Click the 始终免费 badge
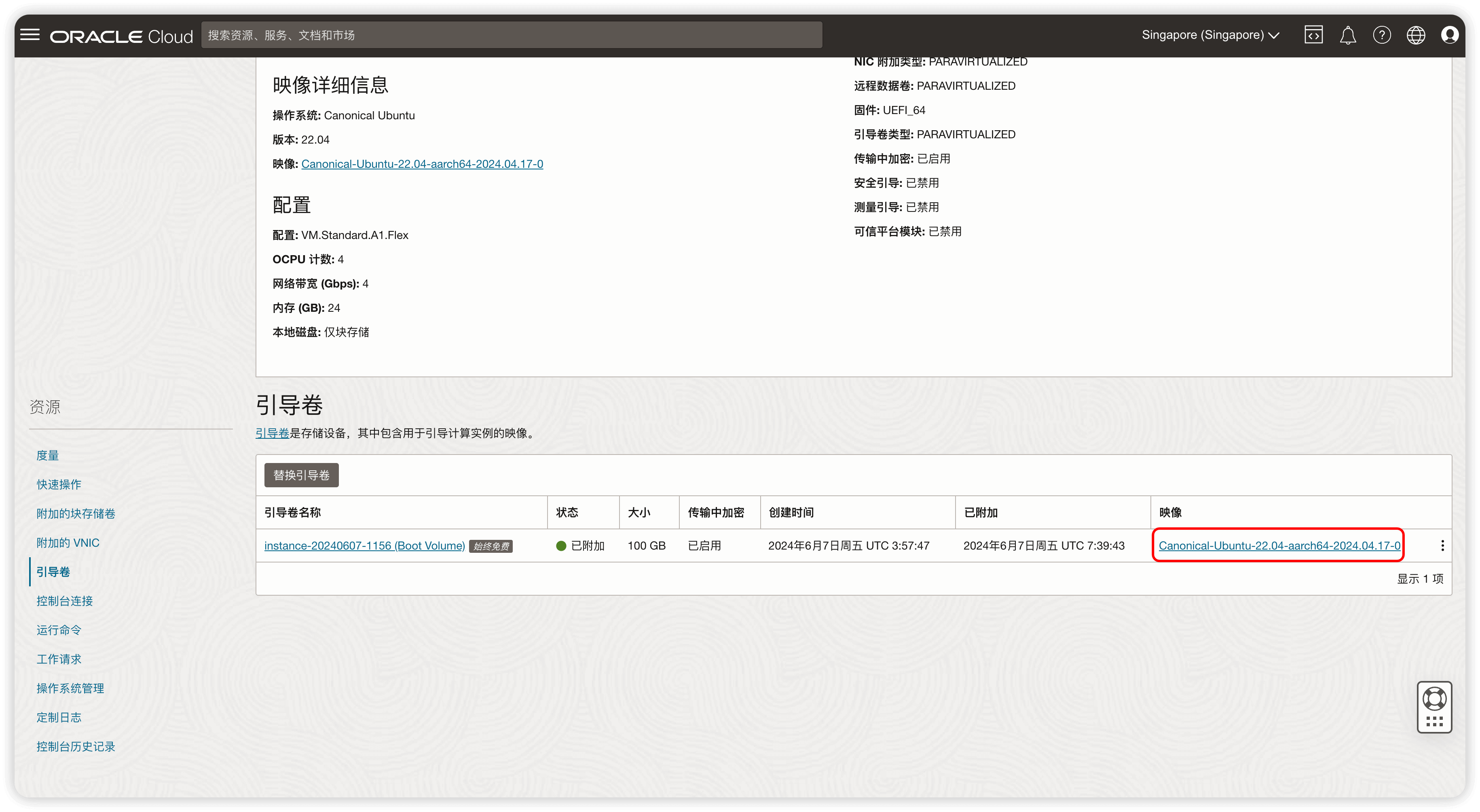 pos(491,546)
